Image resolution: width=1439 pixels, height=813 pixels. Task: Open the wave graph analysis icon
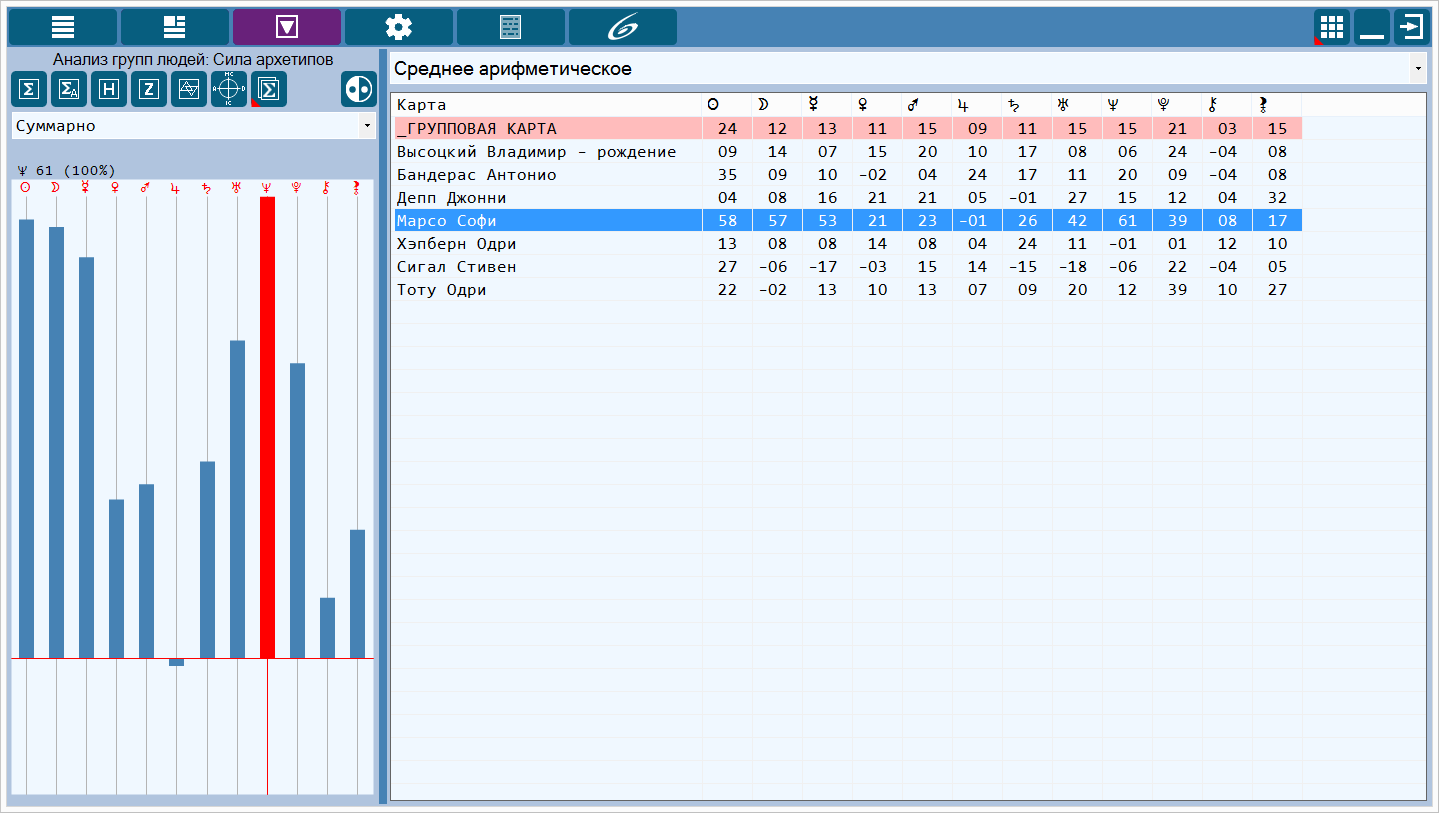[189, 89]
